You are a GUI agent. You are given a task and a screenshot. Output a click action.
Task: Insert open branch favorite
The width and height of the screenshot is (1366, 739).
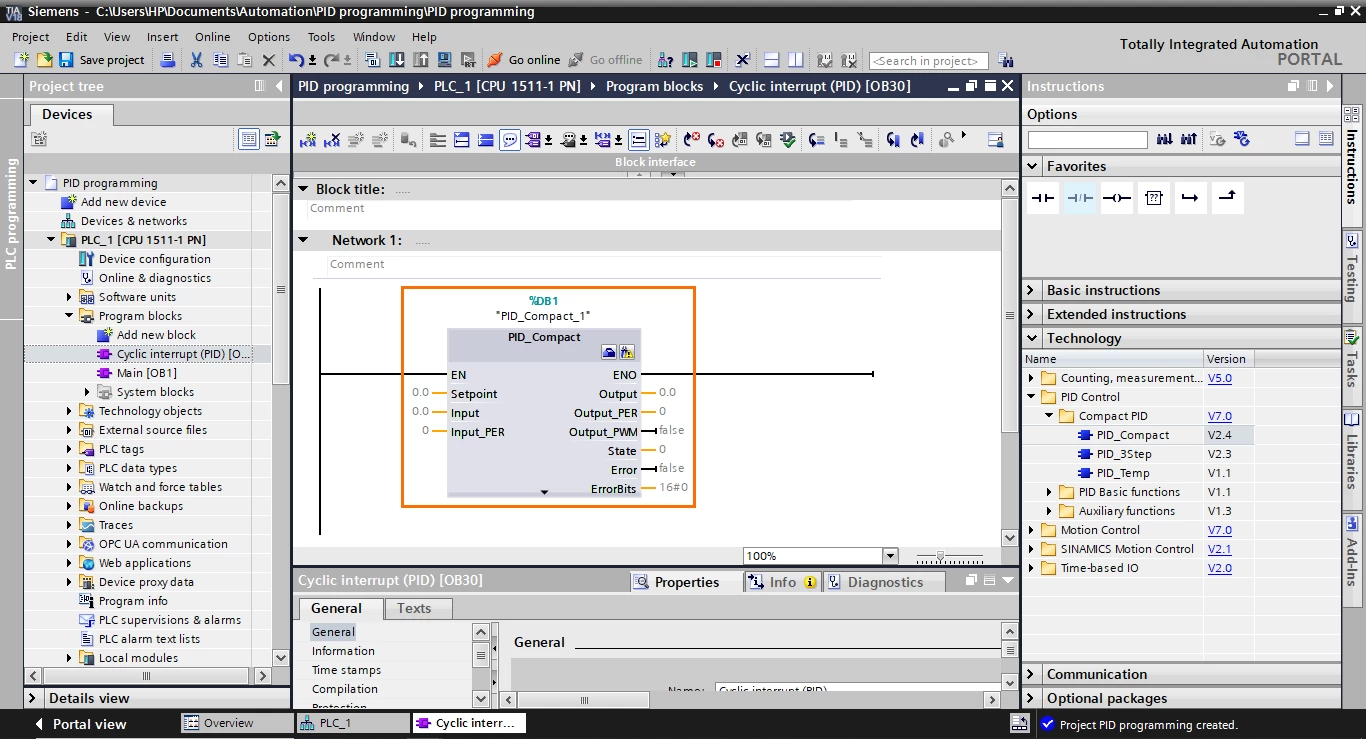pos(1190,198)
